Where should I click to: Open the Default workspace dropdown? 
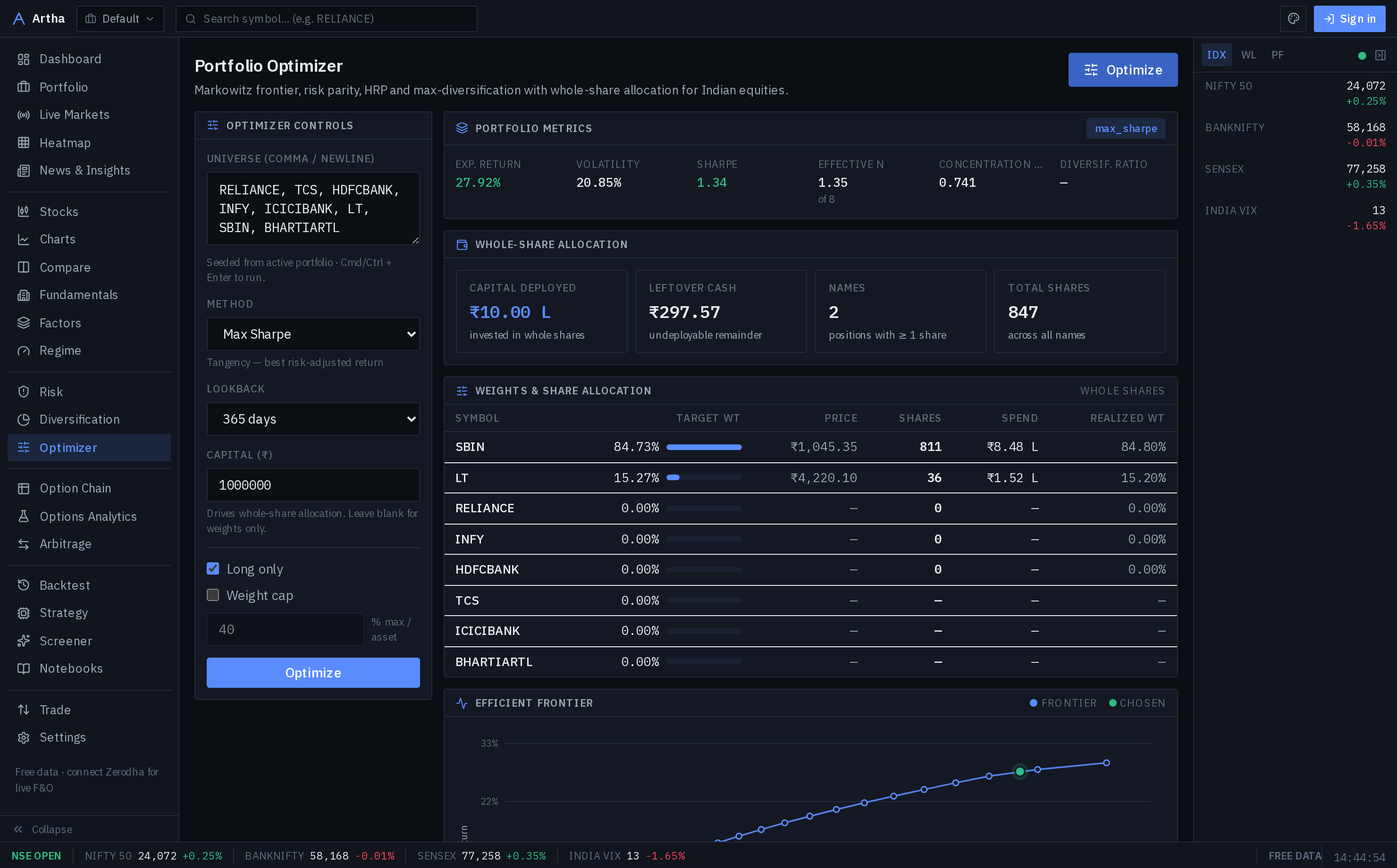120,19
